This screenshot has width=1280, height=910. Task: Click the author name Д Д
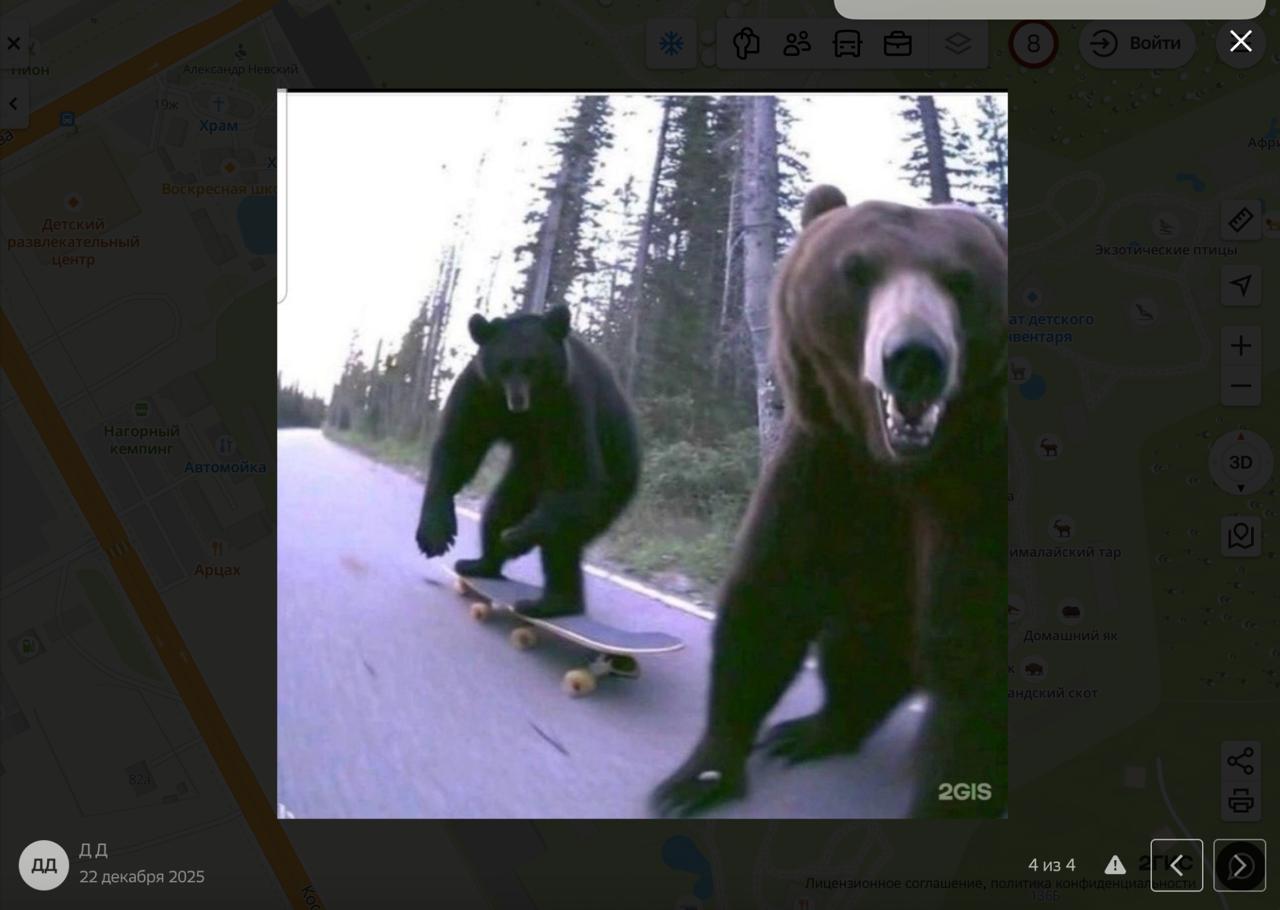pos(93,850)
